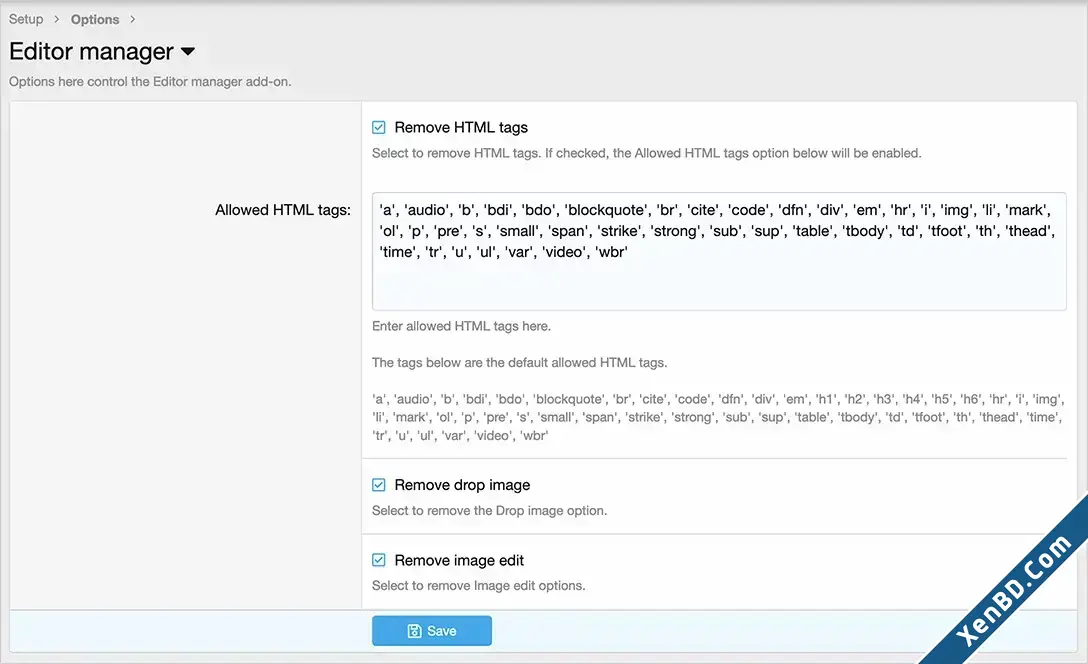The height and width of the screenshot is (664, 1088).
Task: Click the 'Select to remove Image edit options.' text
Action: 478,586
